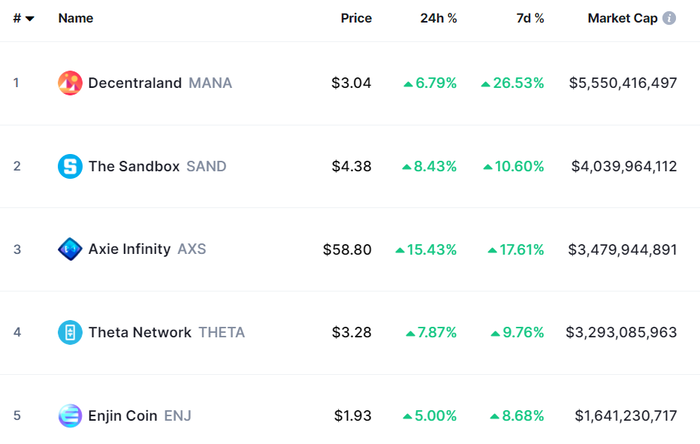The width and height of the screenshot is (700, 444).
Task: Open the Axie Infinity name link
Action: (130, 249)
